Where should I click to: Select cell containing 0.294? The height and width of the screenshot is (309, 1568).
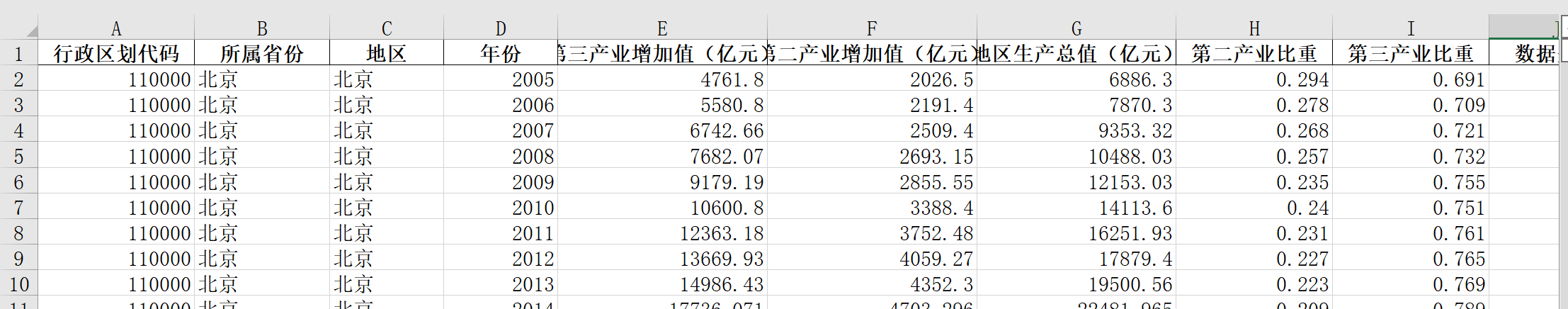click(1254, 79)
